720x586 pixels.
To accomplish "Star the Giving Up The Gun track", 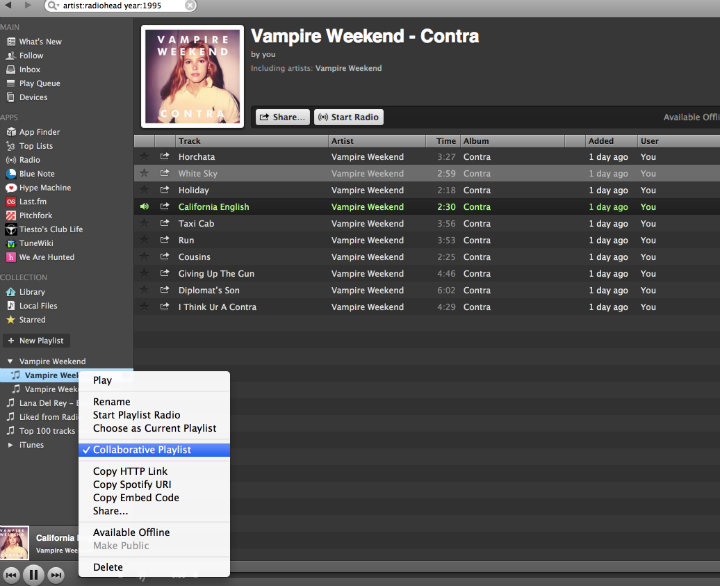I will coord(144,273).
